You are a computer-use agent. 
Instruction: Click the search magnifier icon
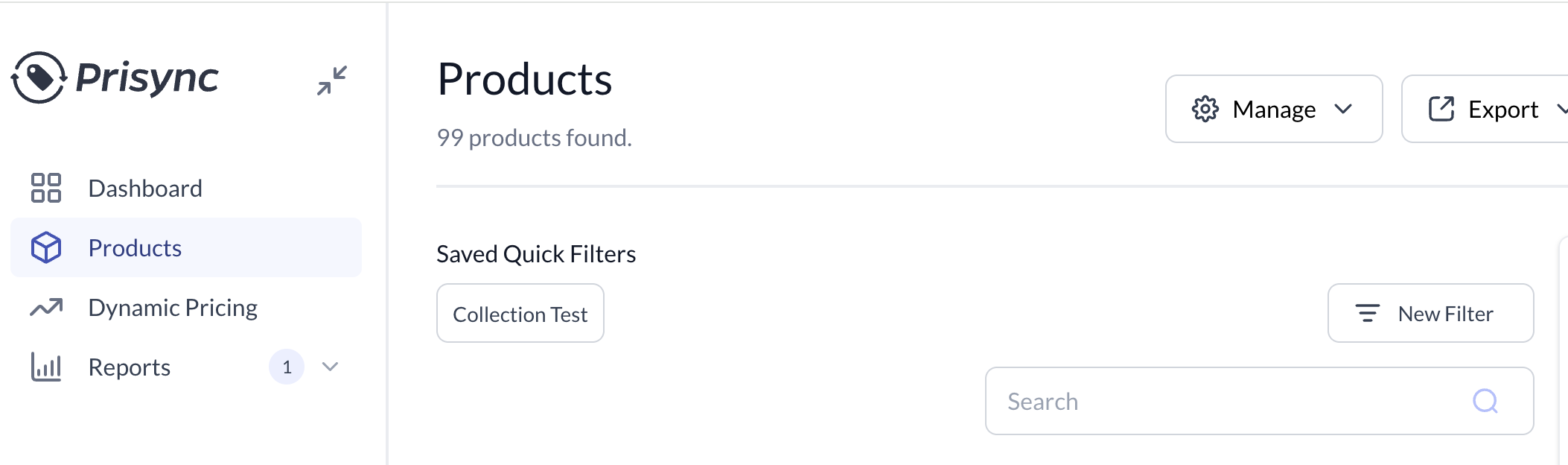click(x=1485, y=401)
